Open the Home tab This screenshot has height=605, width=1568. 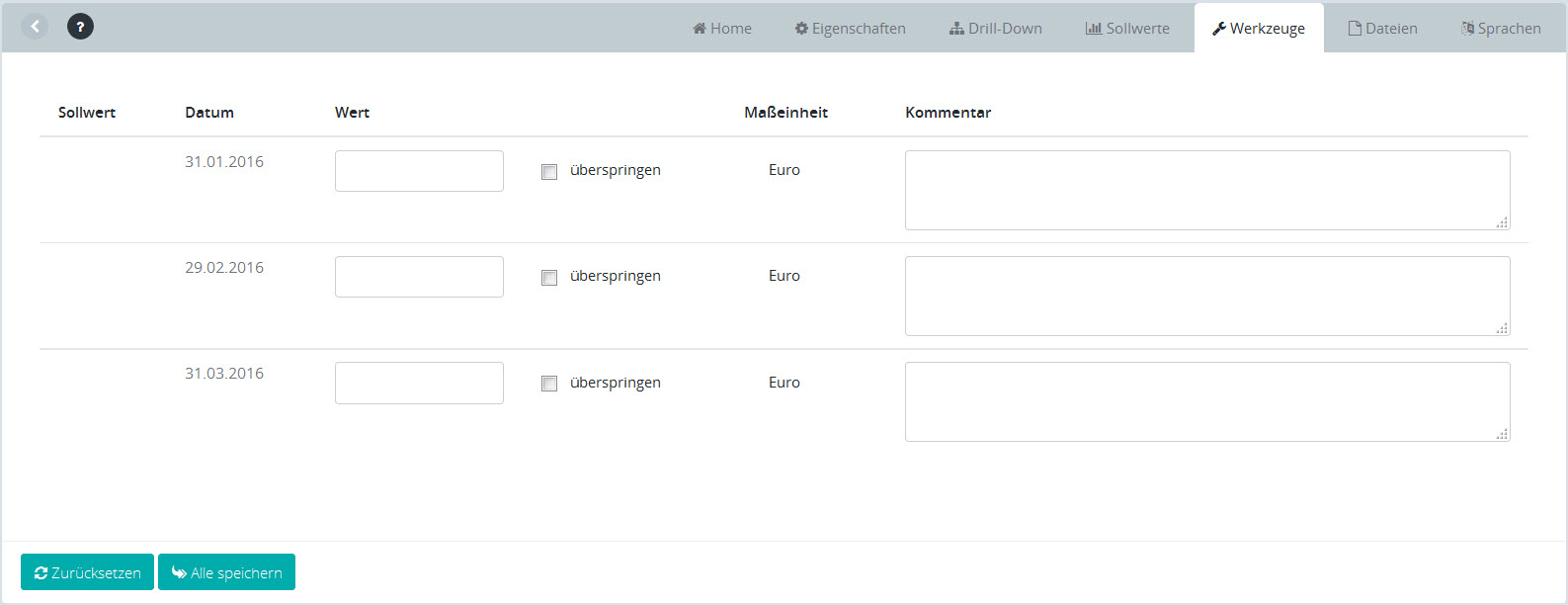[x=722, y=29]
